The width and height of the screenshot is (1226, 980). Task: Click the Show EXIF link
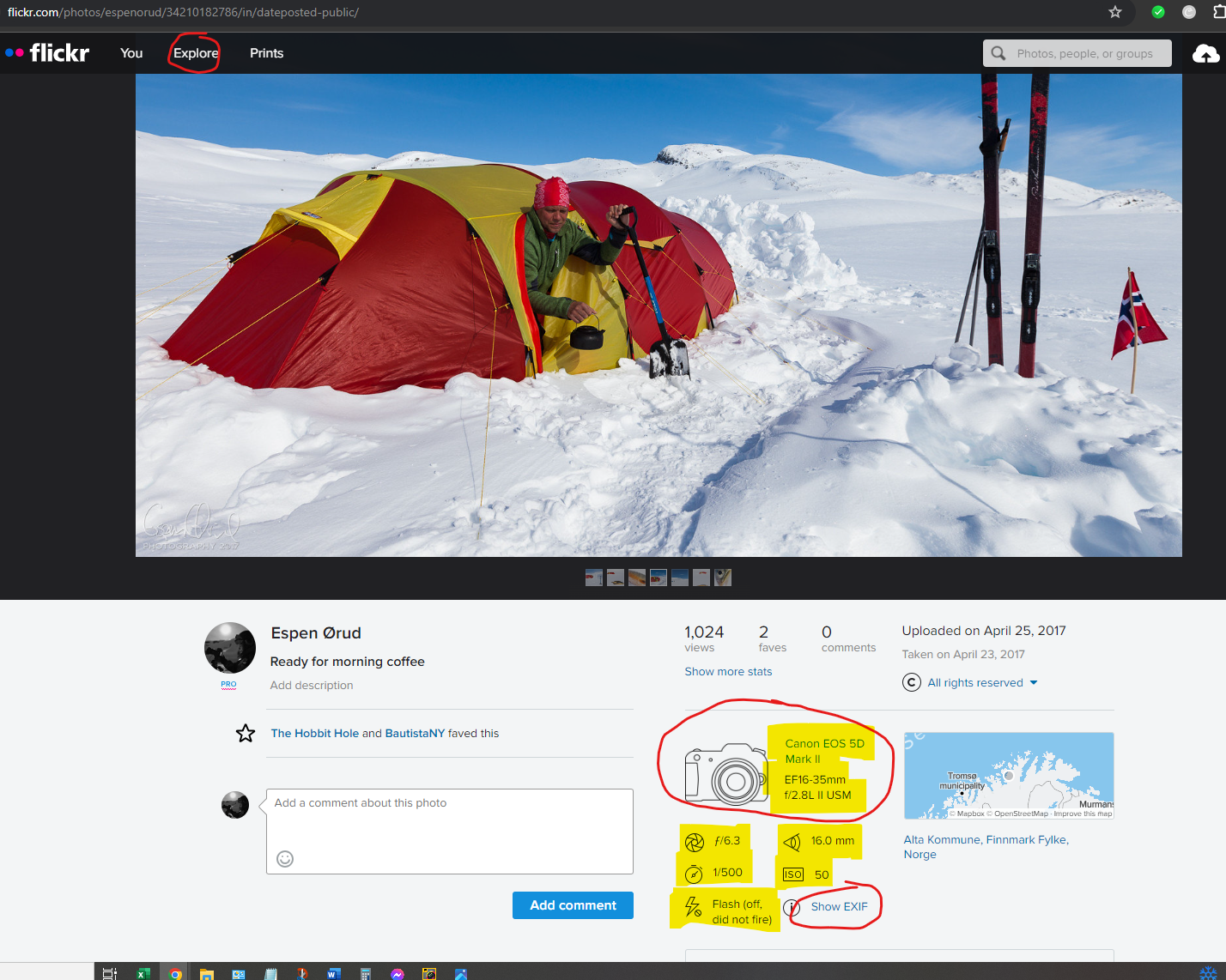pyautogui.click(x=839, y=906)
